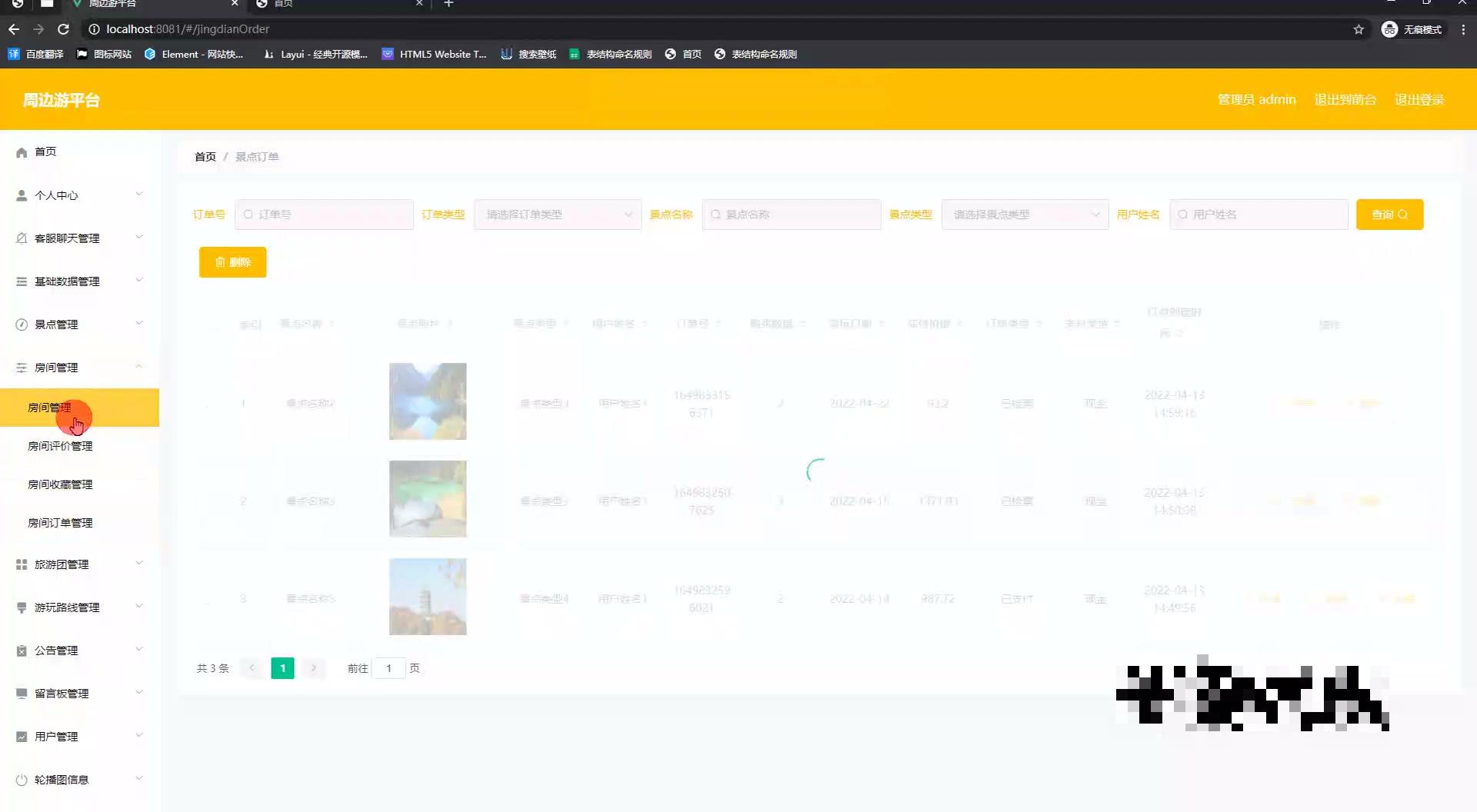The width and height of the screenshot is (1477, 812).
Task: Open 个人中心 via its user icon
Action: pos(22,195)
